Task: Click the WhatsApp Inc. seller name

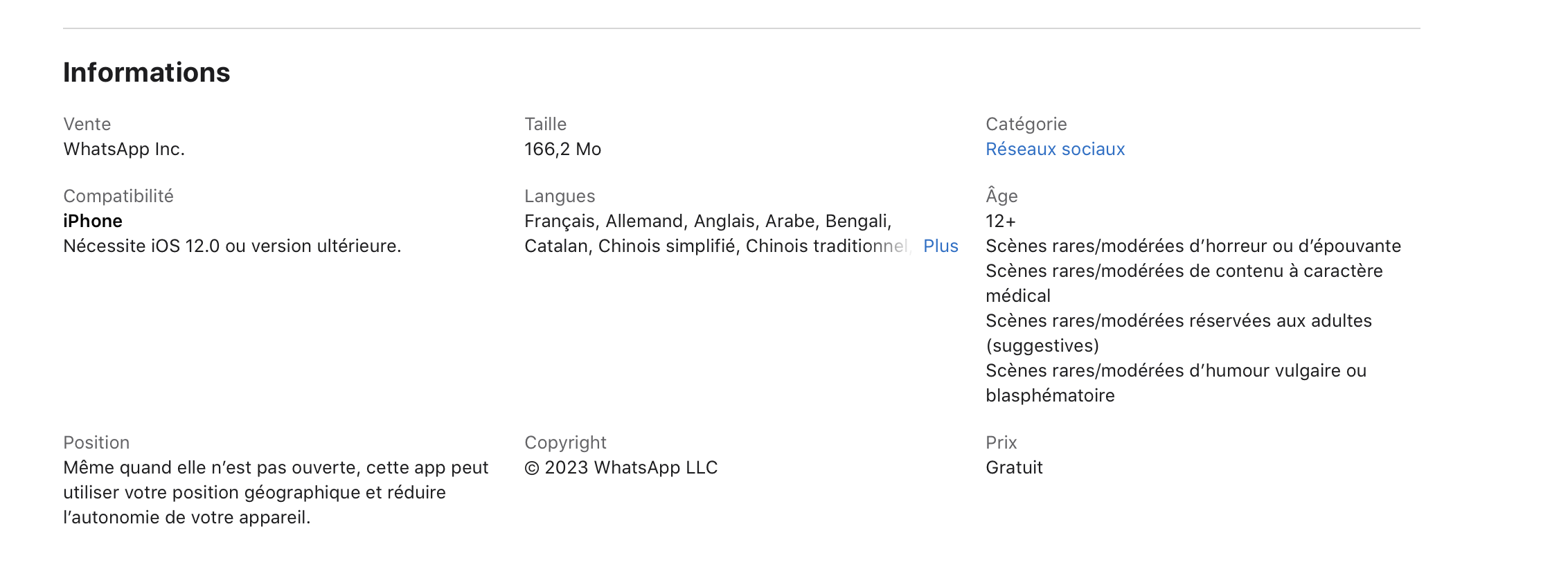Action: point(124,149)
